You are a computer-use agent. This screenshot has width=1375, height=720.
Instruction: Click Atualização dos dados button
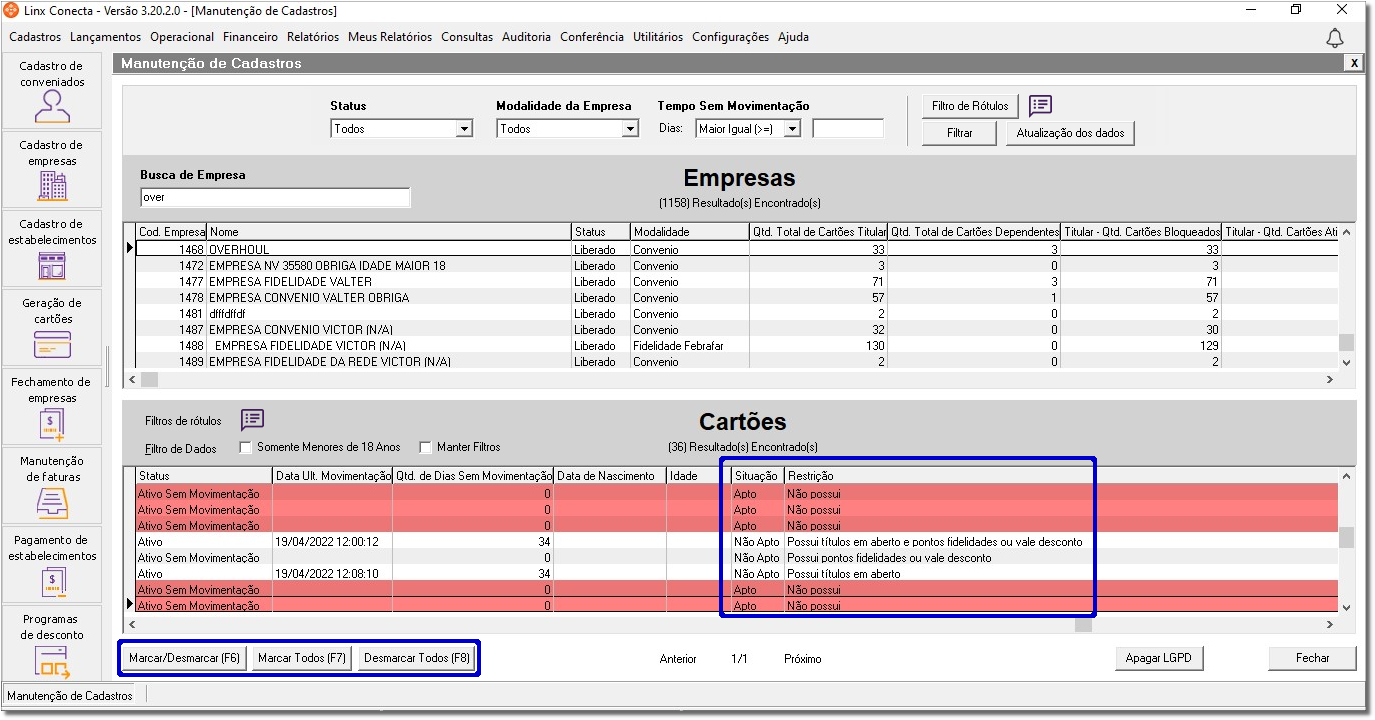tap(1070, 133)
